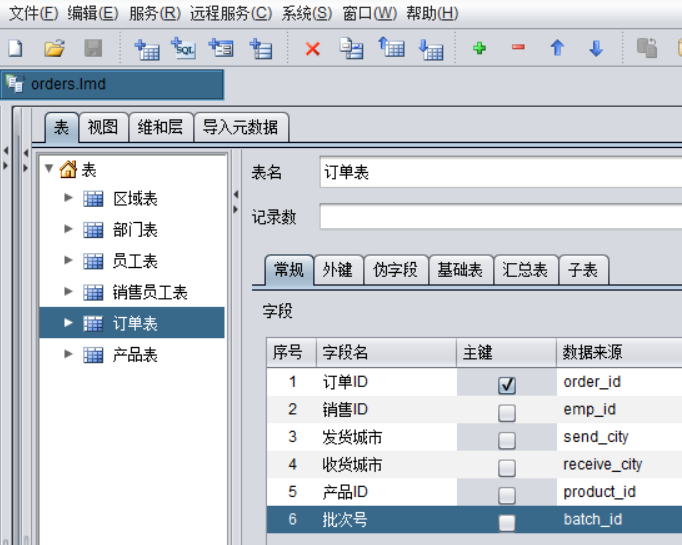Click the table icon beside 产品表
Viewport: 682px width, 545px height.
pyautogui.click(x=93, y=355)
